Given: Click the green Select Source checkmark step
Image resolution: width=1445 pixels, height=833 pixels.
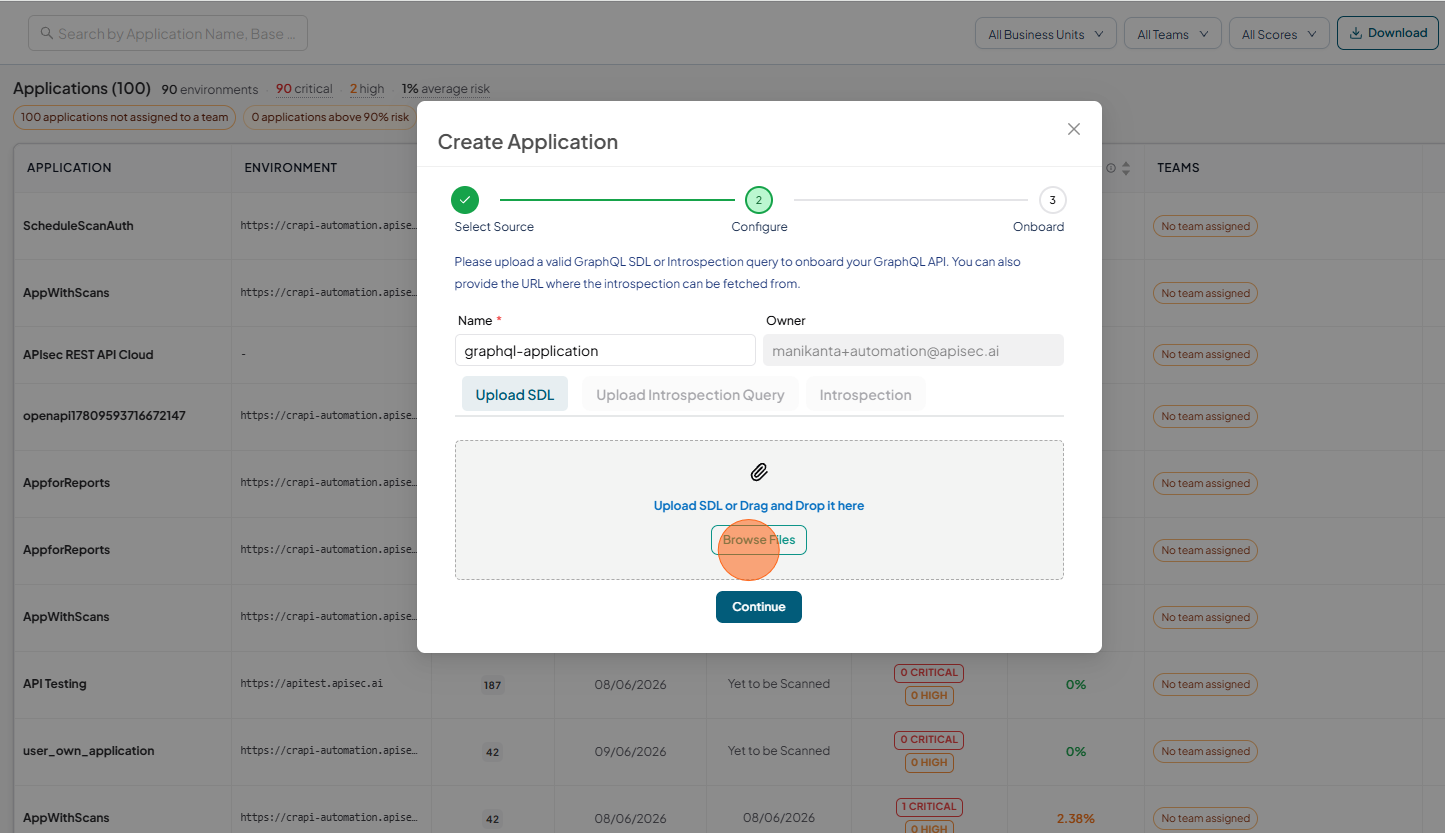Looking at the screenshot, I should pos(465,200).
